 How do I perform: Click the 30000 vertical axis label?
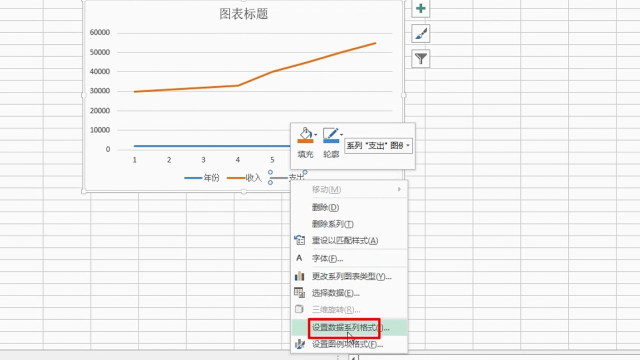100,91
